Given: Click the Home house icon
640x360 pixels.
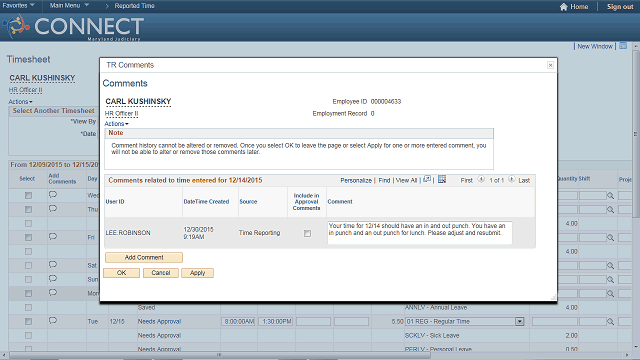Looking at the screenshot, I should (564, 7).
